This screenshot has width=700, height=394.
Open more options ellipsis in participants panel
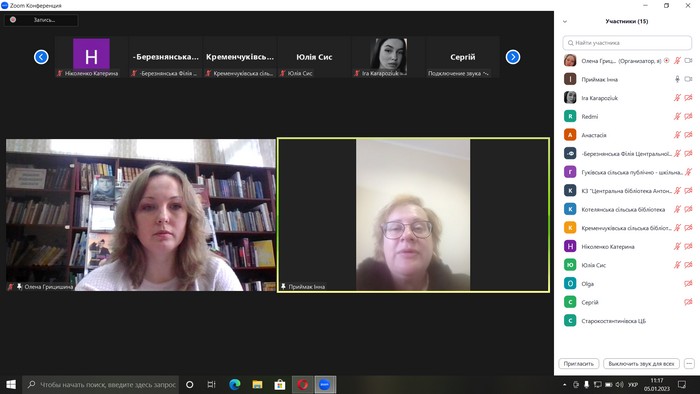coord(689,364)
